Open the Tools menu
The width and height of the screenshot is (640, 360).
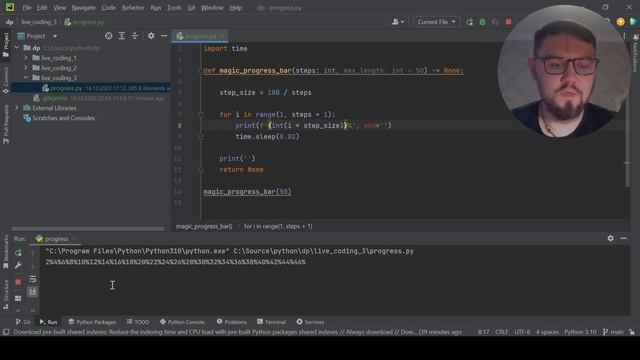click(x=174, y=8)
